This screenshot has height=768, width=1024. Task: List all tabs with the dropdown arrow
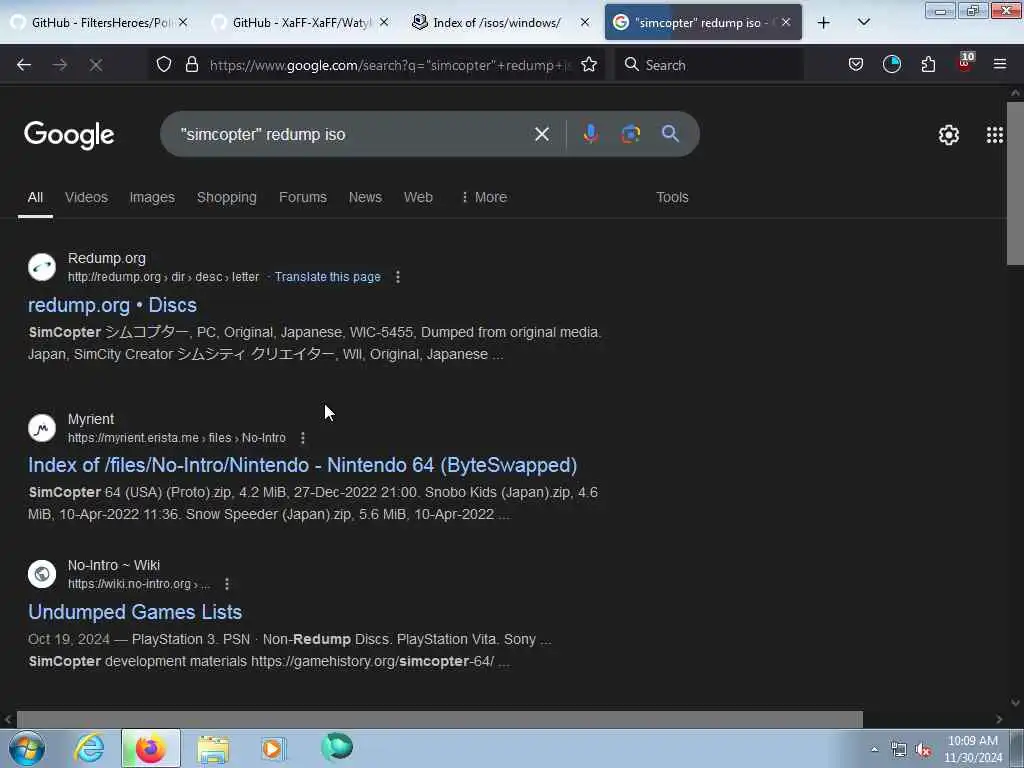(863, 23)
